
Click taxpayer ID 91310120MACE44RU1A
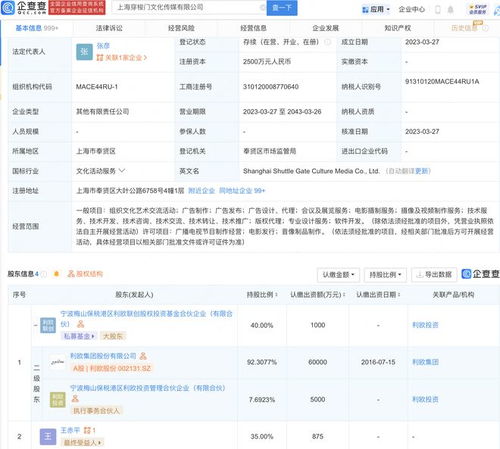tap(442, 81)
